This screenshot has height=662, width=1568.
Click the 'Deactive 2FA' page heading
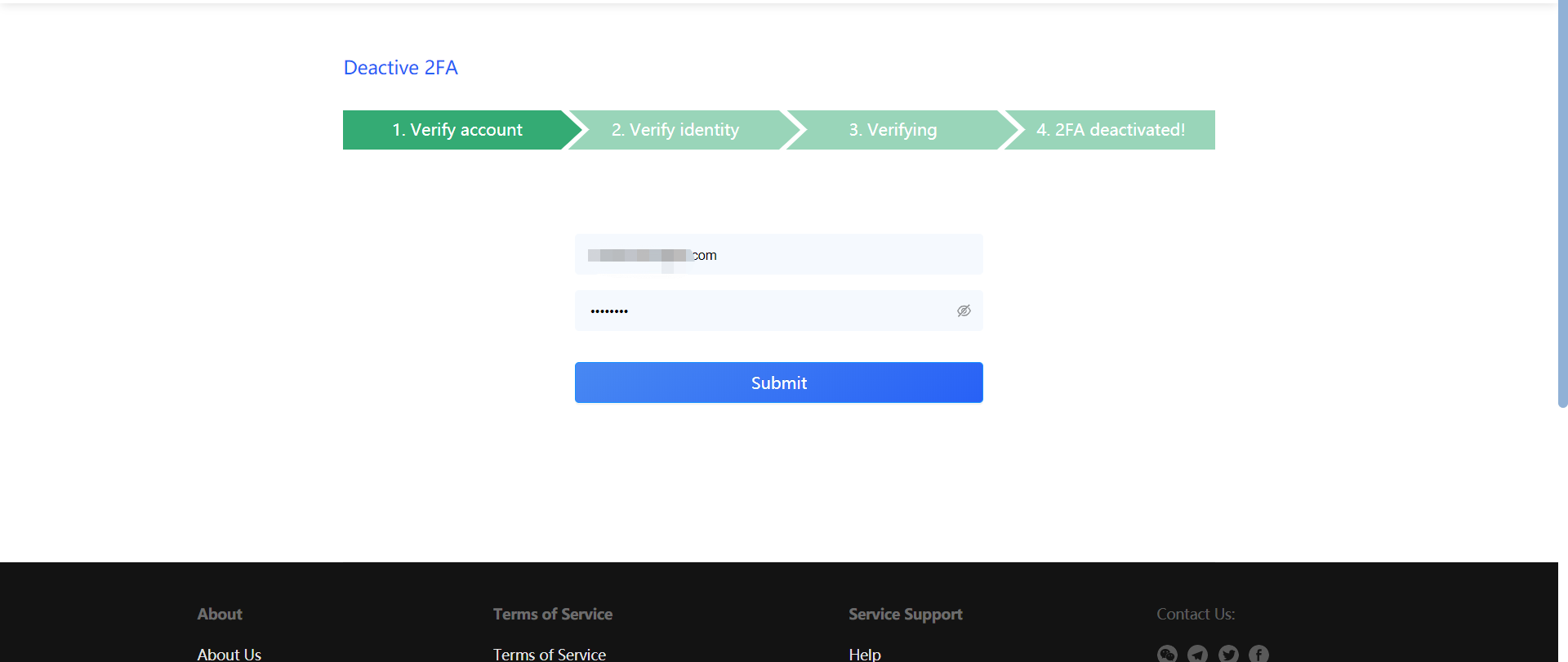click(x=400, y=68)
